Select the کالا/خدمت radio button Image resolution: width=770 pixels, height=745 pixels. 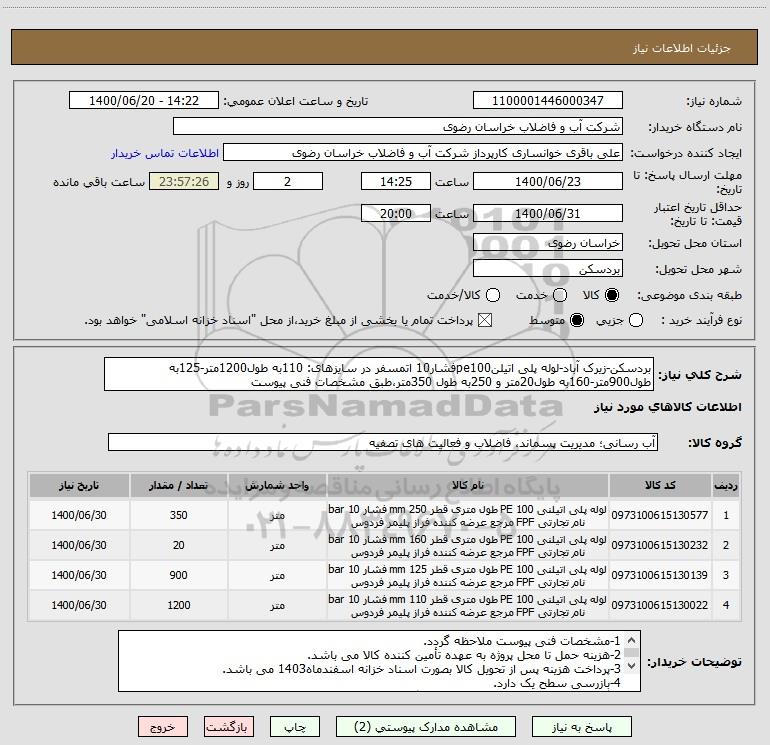pos(493,295)
